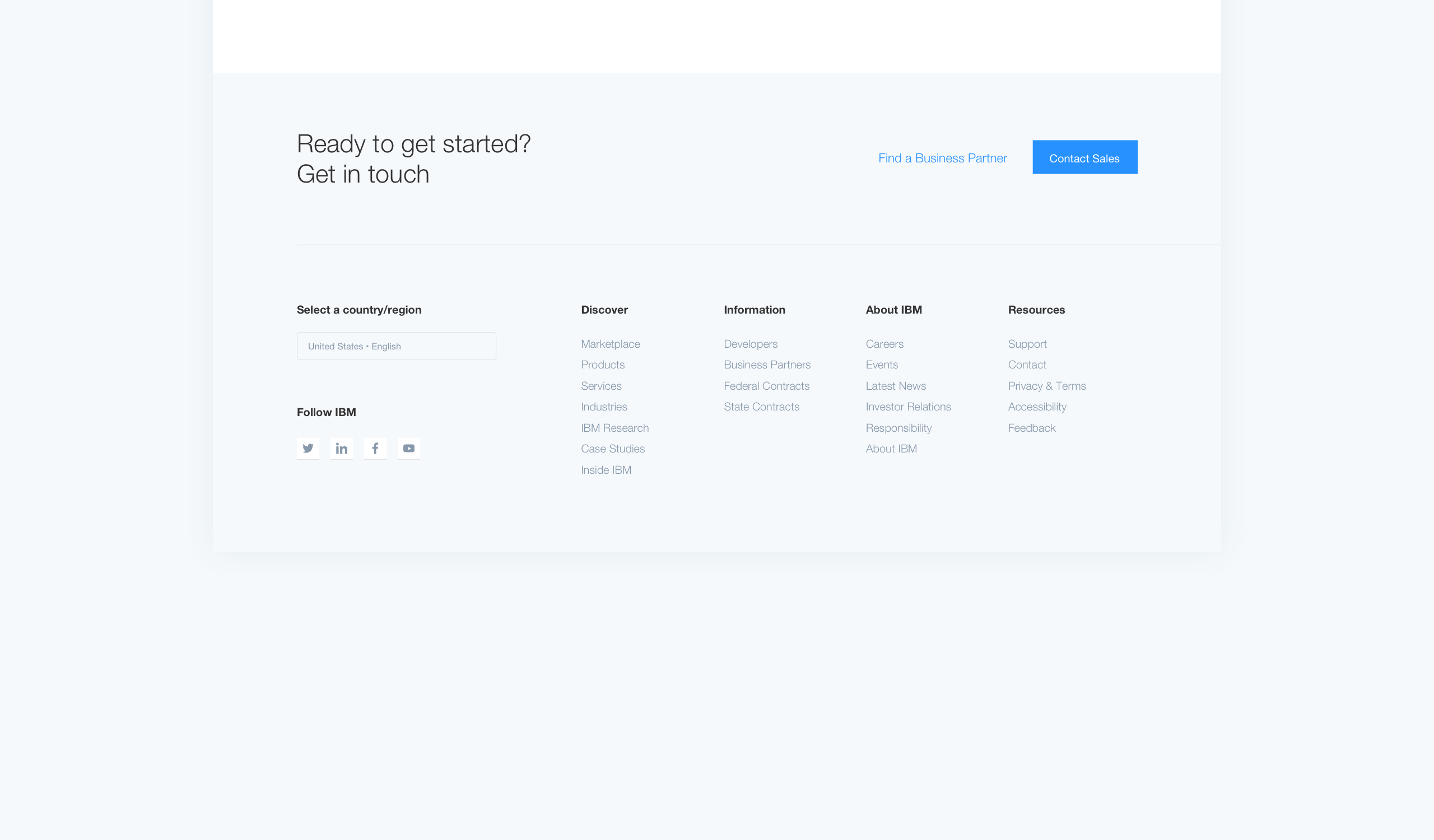1434x840 pixels.
Task: Open State Contracts link
Action: 761,407
